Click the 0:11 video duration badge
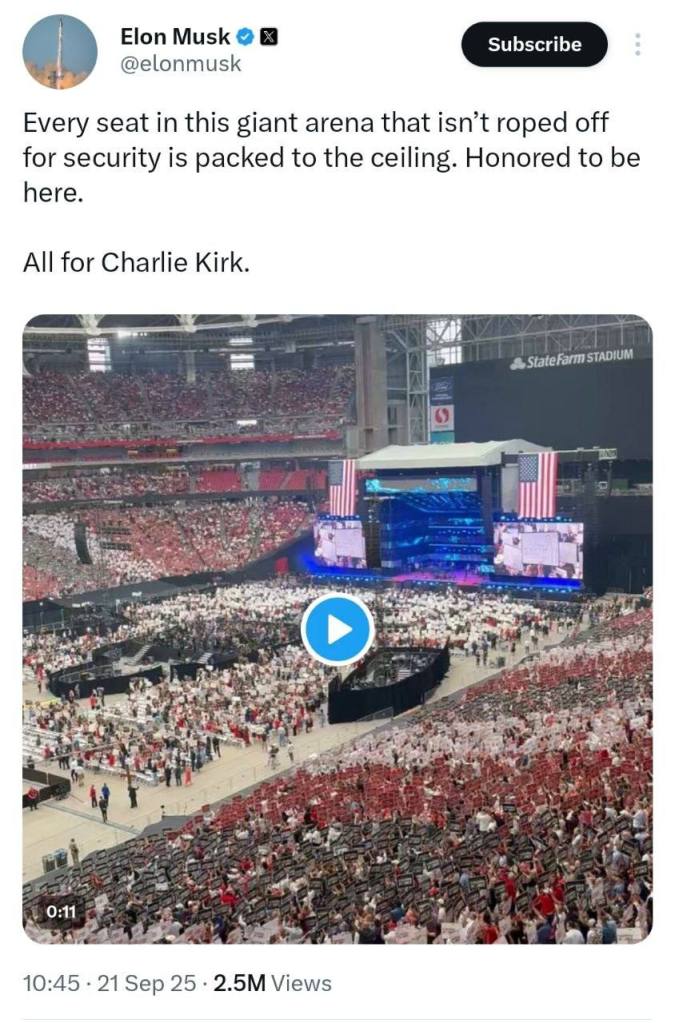 [61, 911]
